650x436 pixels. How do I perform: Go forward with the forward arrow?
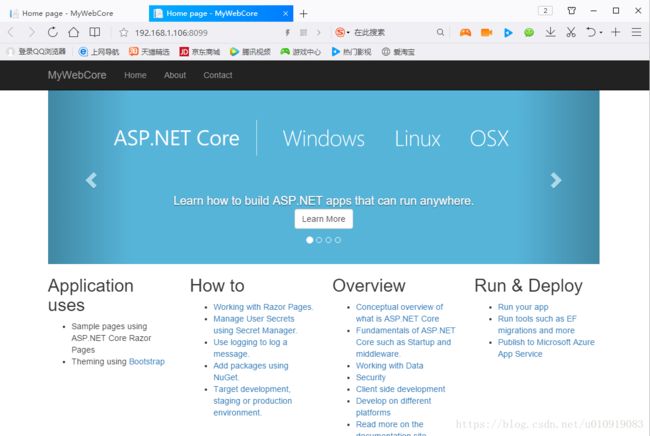tap(32, 32)
